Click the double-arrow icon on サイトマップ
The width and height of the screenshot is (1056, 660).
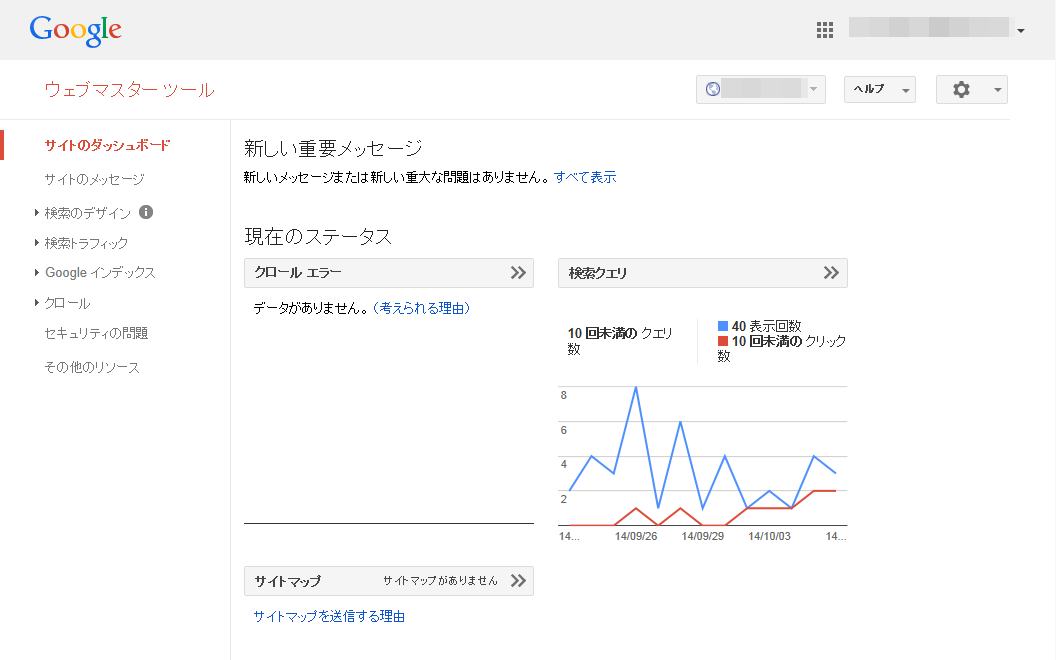click(518, 581)
